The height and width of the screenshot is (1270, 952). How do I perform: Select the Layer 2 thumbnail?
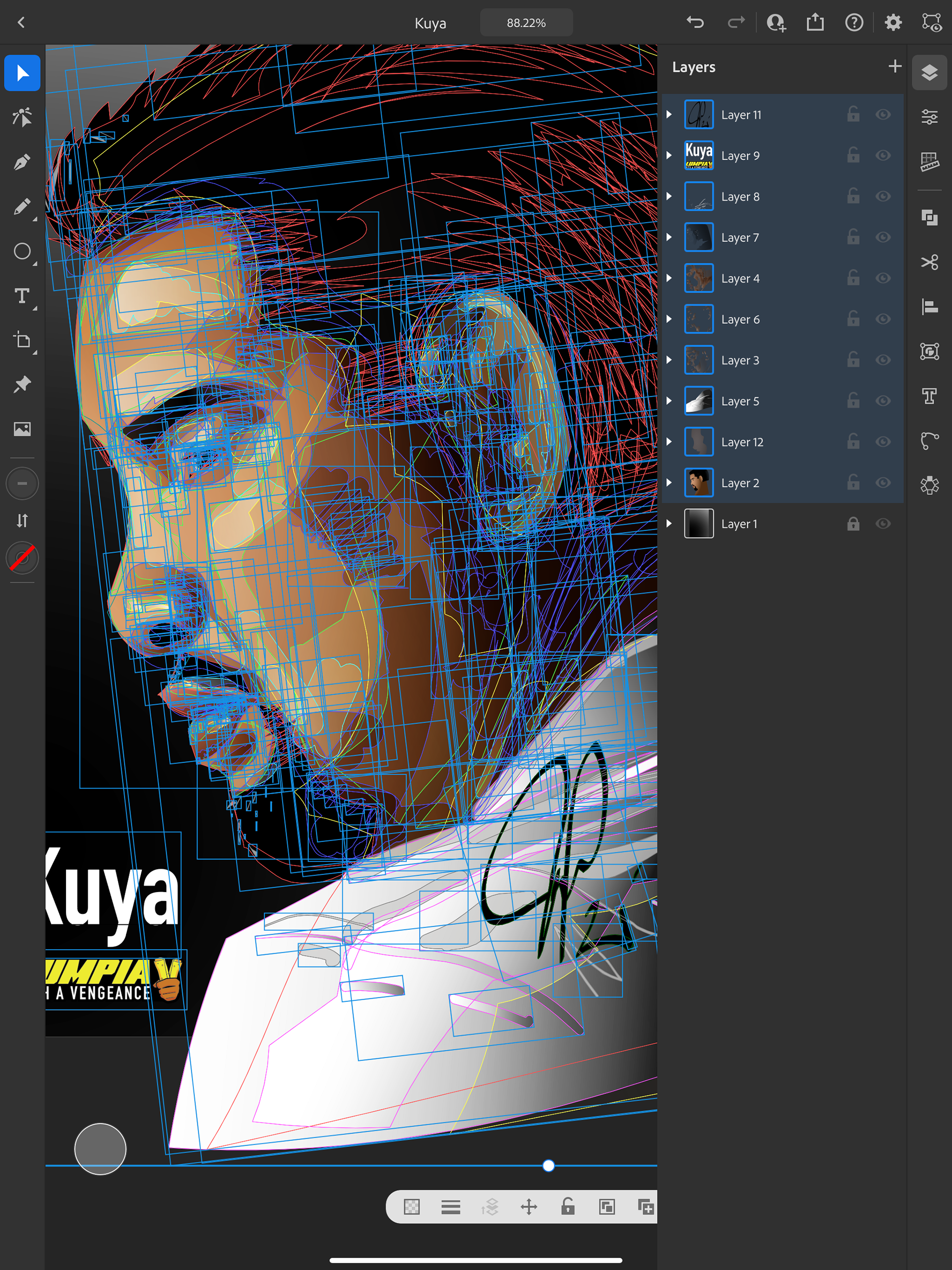click(x=699, y=483)
